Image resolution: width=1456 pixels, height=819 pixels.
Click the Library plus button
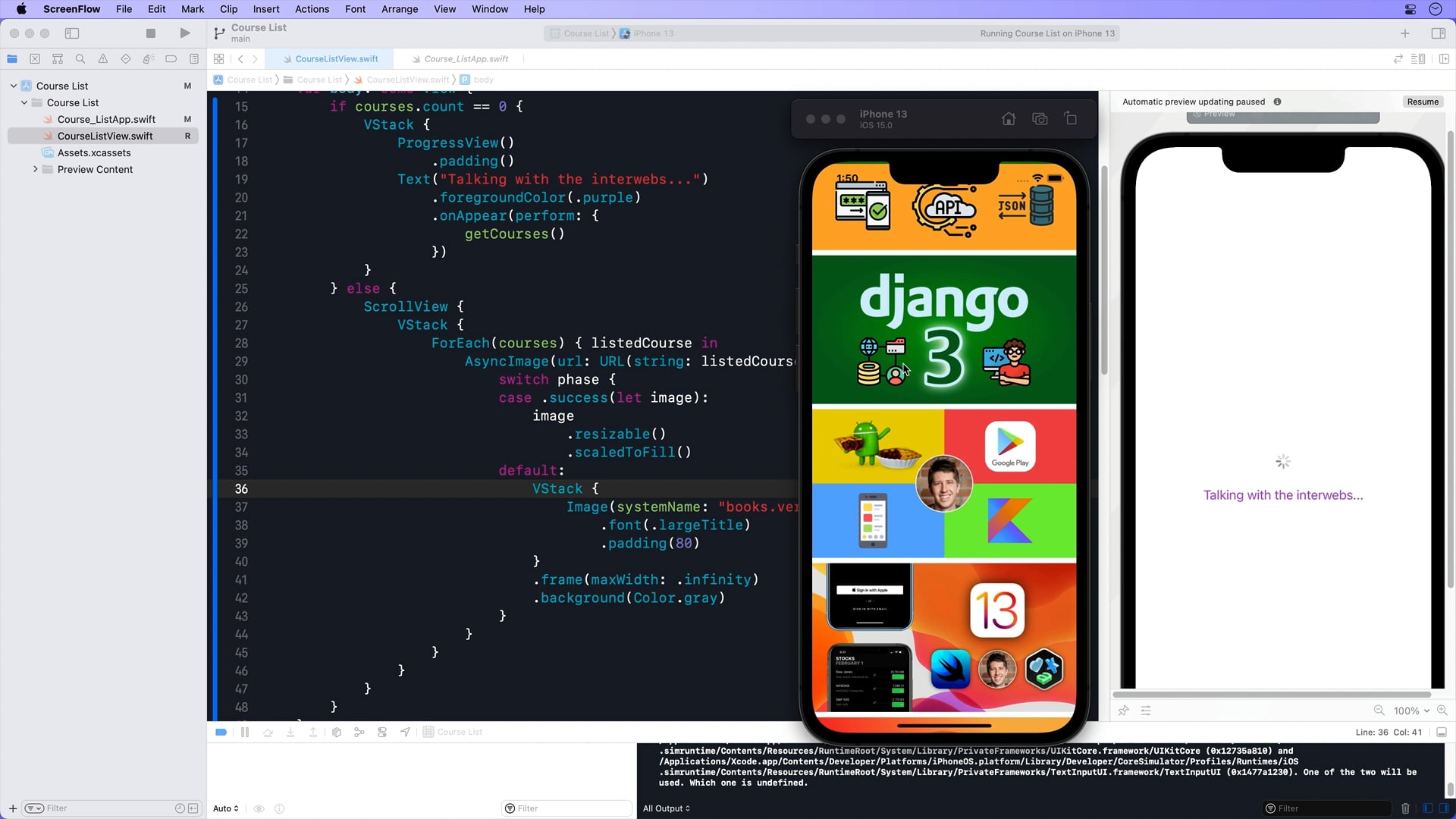[x=1405, y=33]
